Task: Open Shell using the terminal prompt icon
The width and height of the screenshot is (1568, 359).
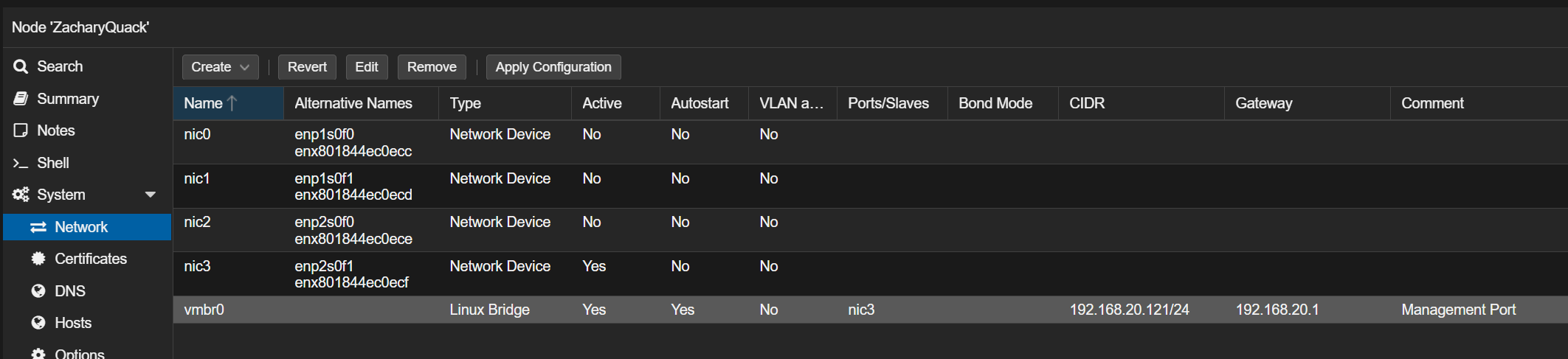Action: click(x=21, y=163)
